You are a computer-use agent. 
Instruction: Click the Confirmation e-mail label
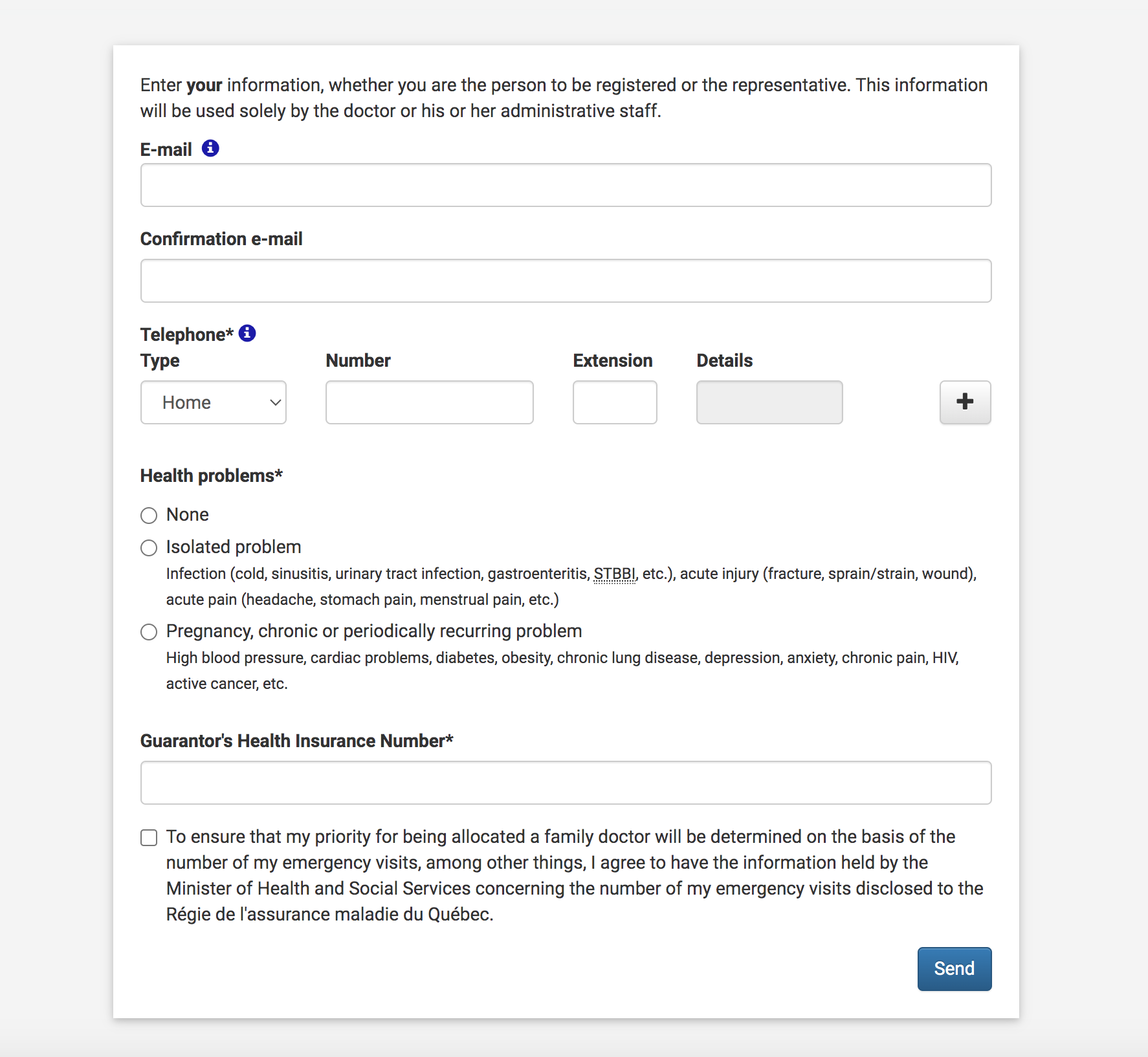[x=221, y=239]
